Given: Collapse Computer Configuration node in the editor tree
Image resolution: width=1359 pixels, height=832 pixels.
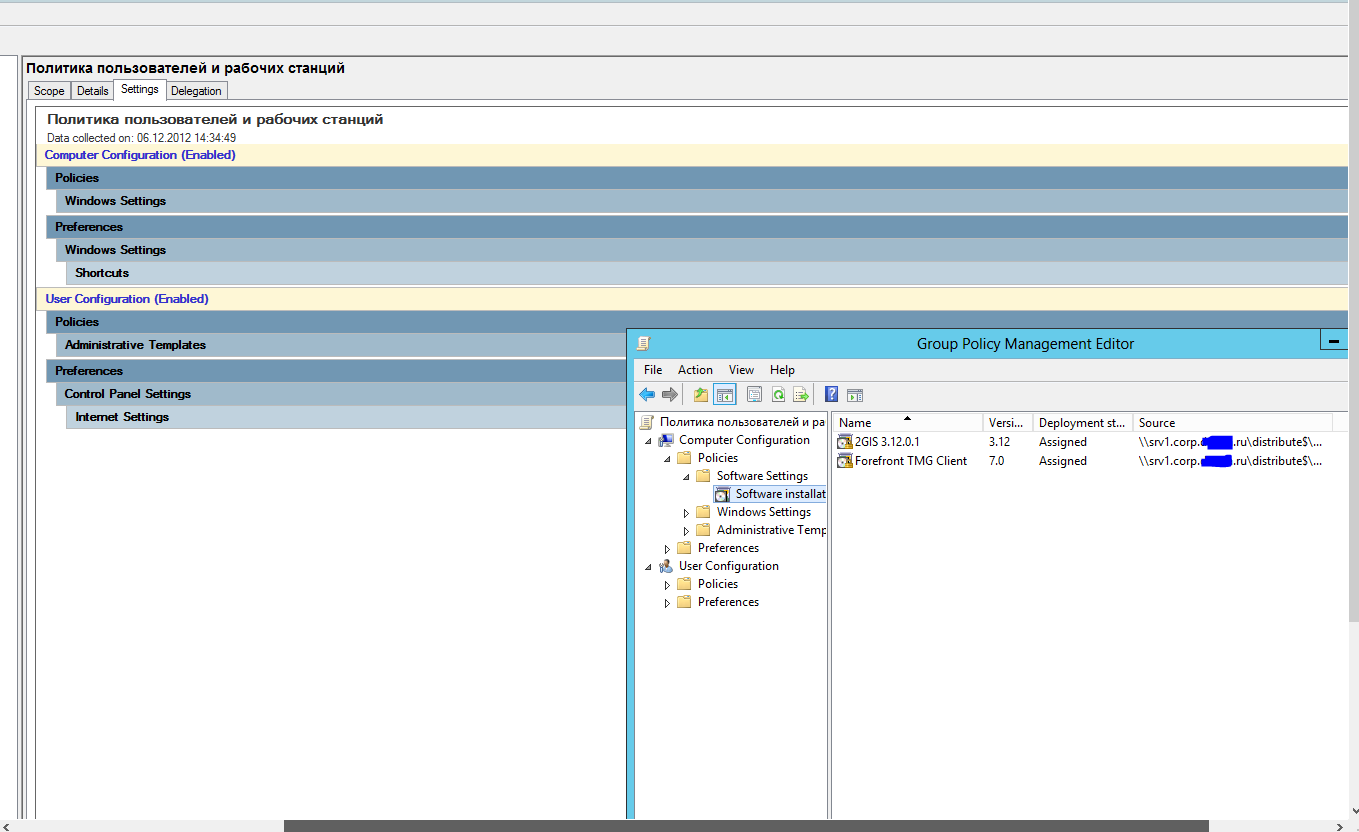Looking at the screenshot, I should (x=648, y=441).
